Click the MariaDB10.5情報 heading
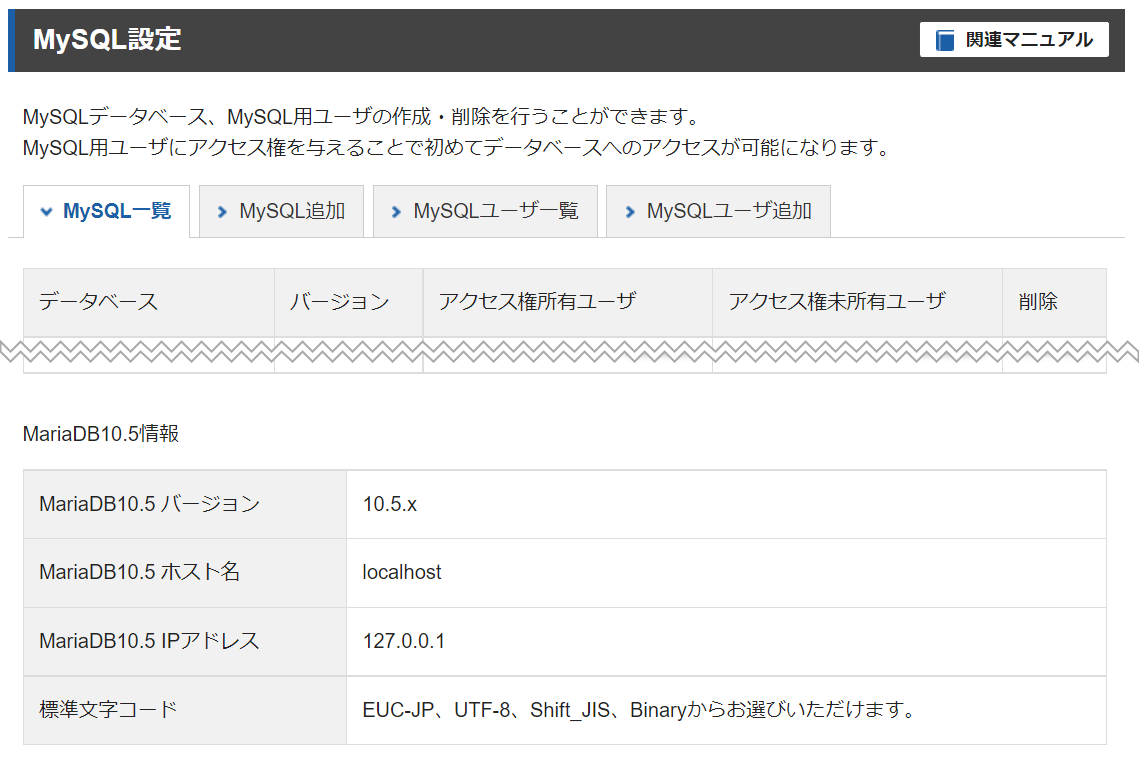Viewport: 1139px width, 766px height. 101,433
